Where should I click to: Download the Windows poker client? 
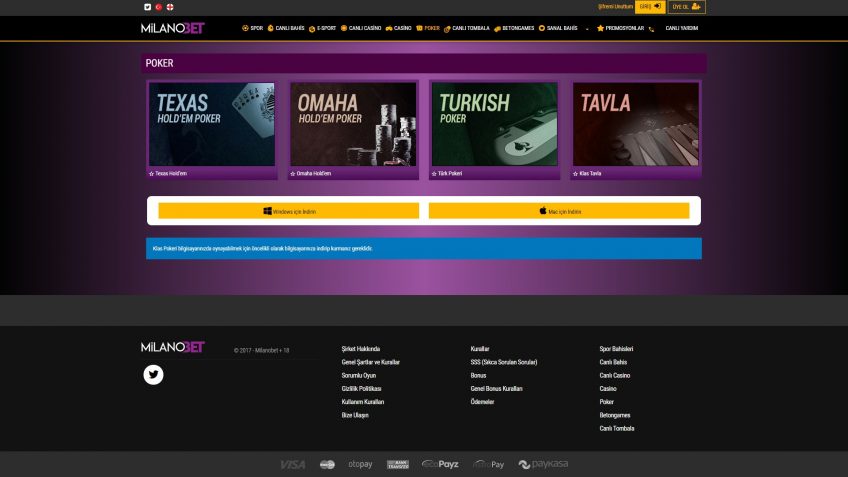(x=289, y=211)
